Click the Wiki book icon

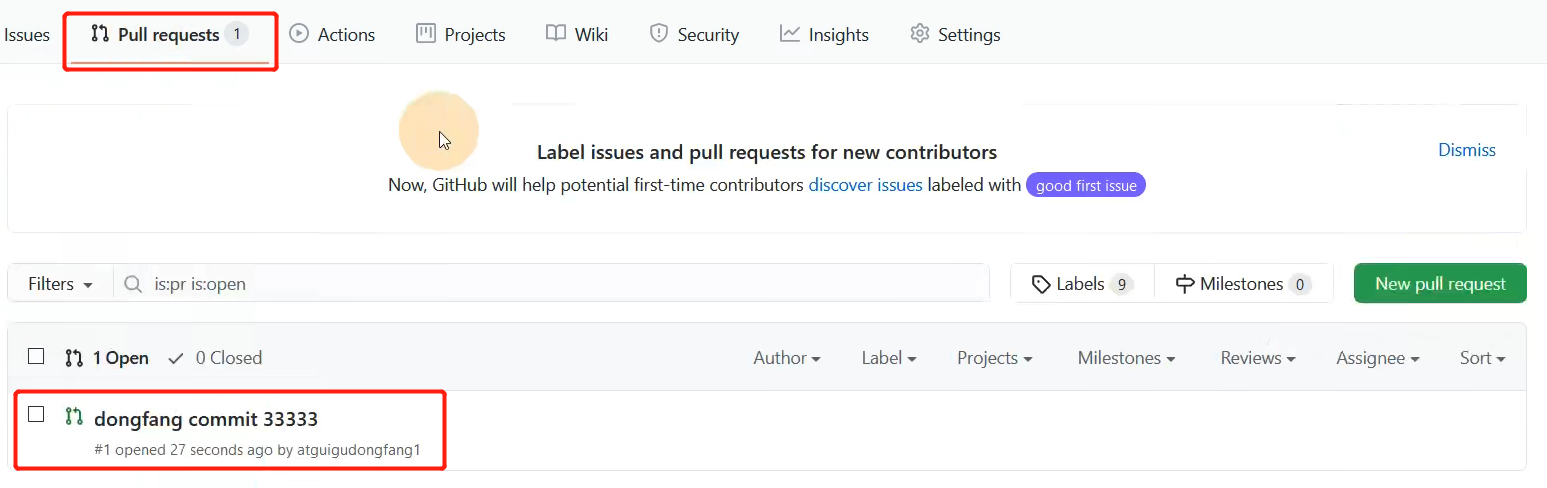[x=556, y=33]
